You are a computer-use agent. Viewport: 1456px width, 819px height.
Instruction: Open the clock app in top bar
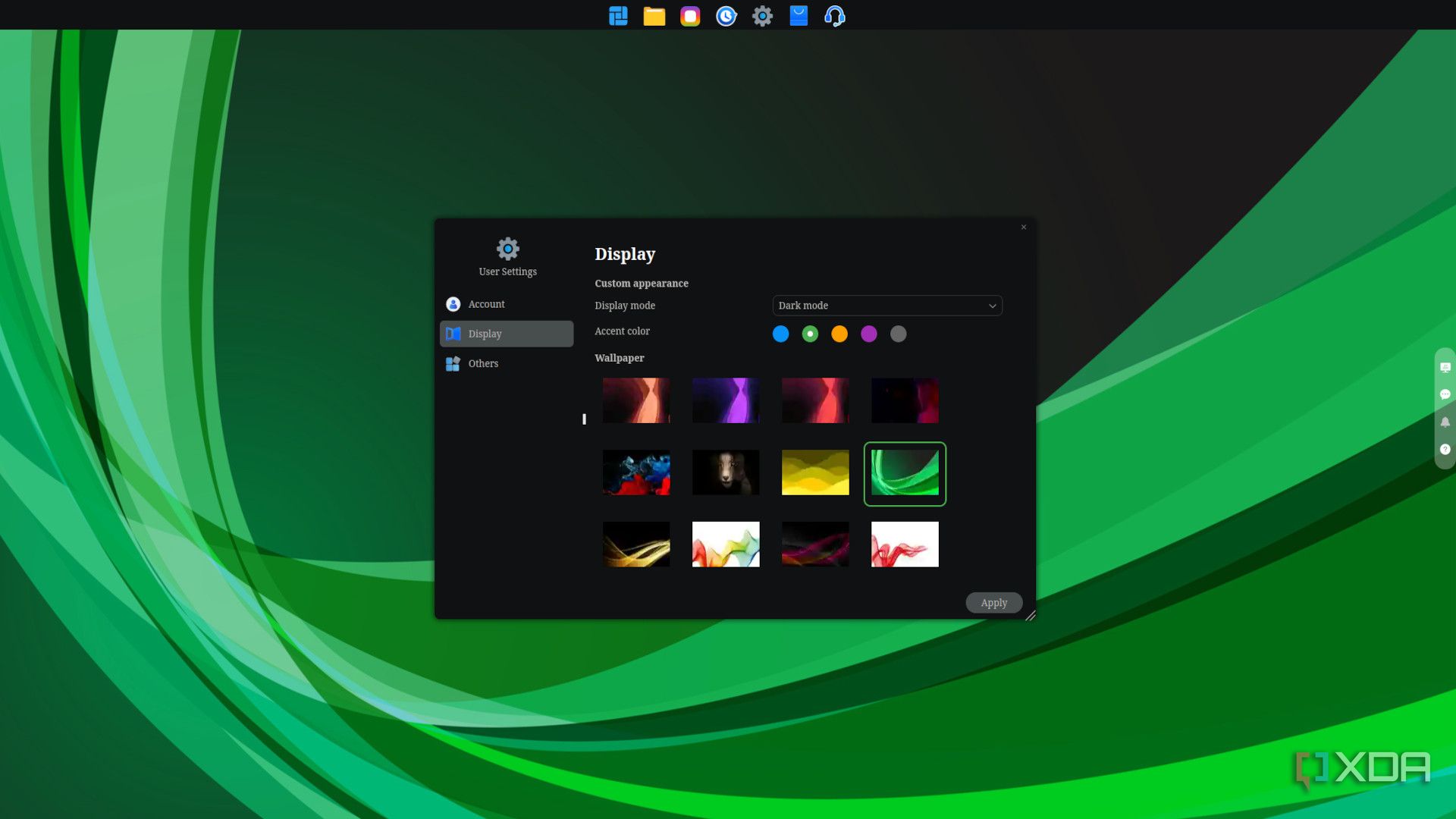pyautogui.click(x=726, y=16)
